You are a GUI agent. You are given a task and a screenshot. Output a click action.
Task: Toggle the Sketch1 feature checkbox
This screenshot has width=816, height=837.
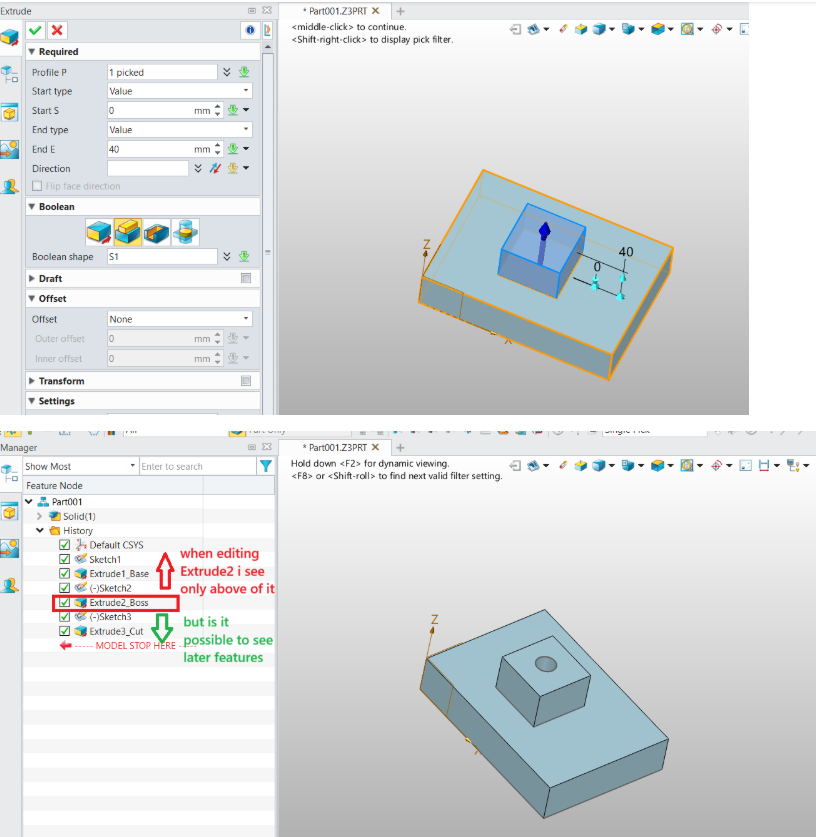65,559
